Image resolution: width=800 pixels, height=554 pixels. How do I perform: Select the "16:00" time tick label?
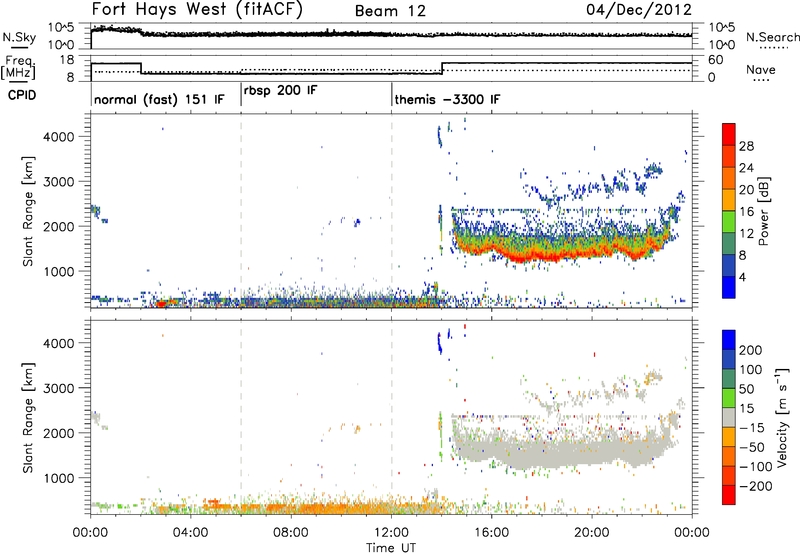click(491, 533)
